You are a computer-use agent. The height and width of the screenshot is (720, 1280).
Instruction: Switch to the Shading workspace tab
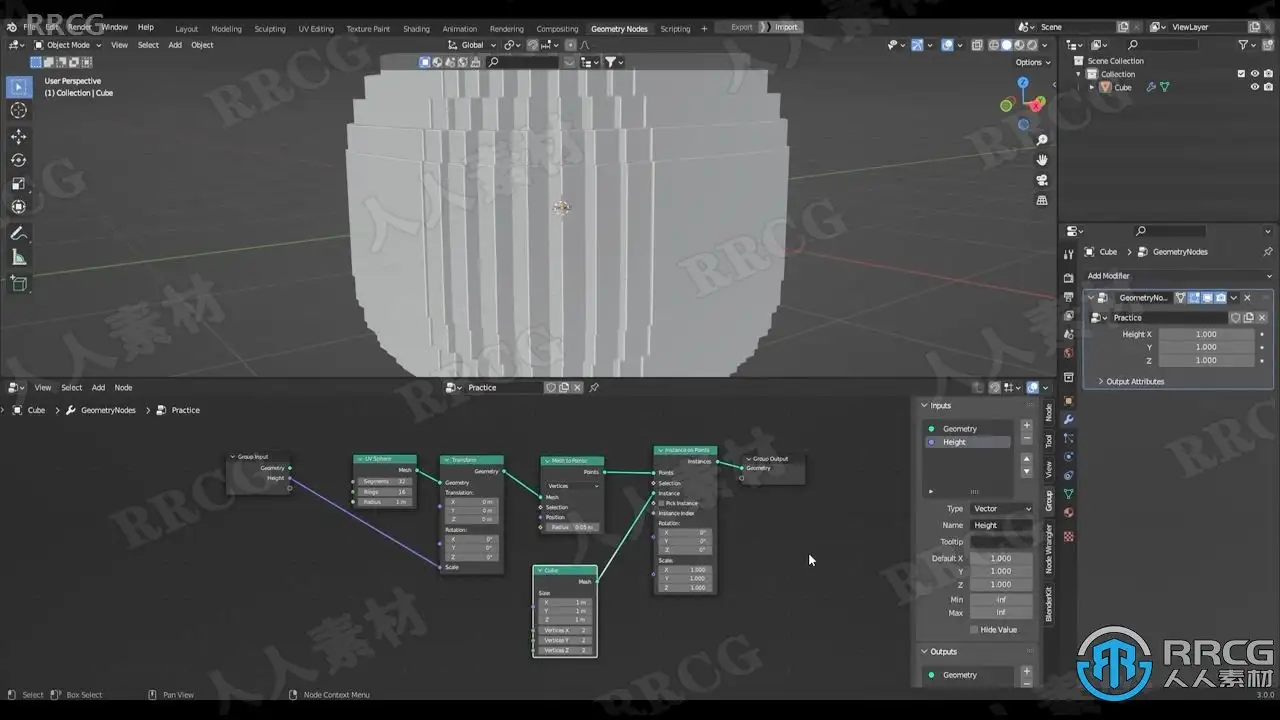pos(416,29)
